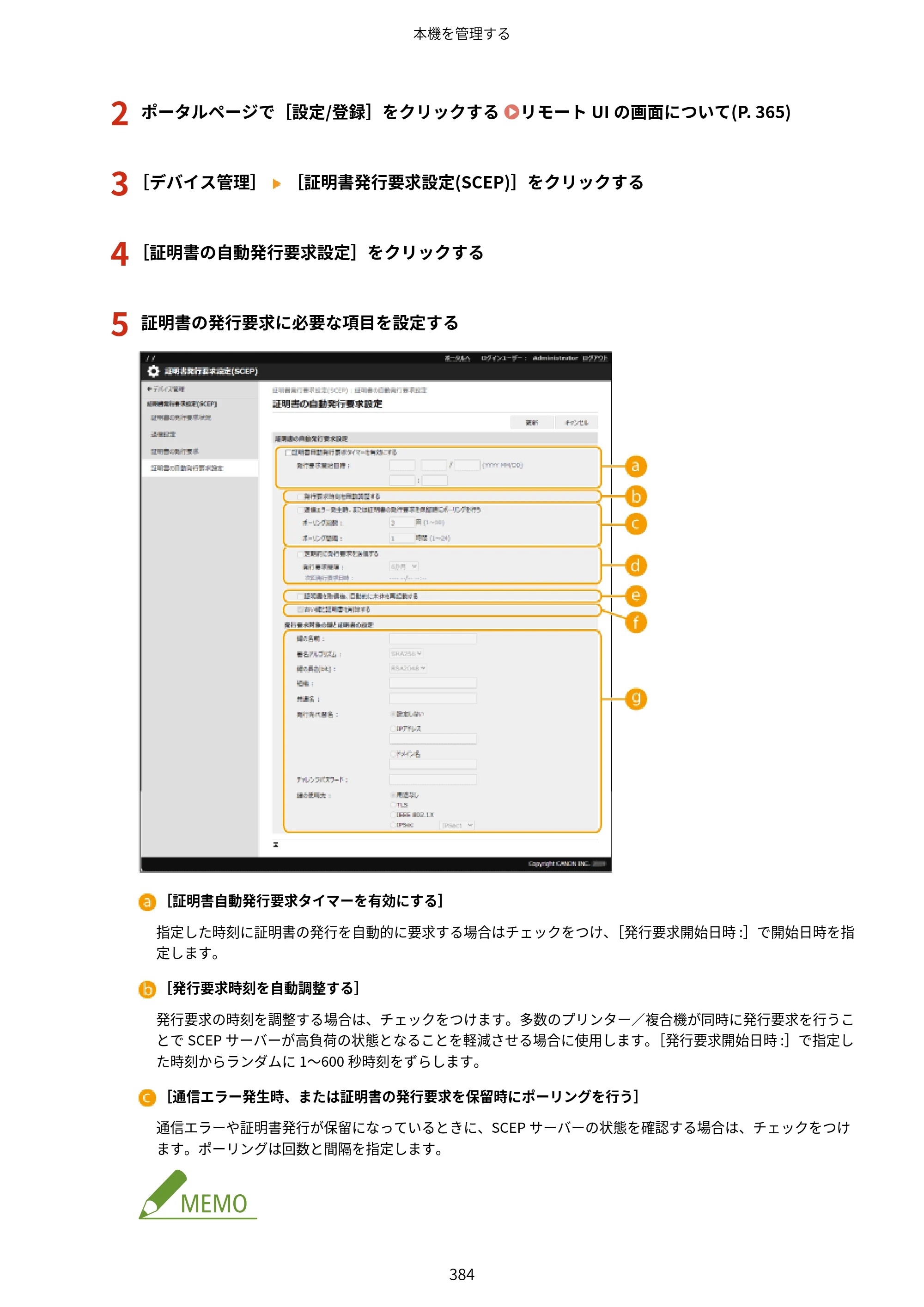This screenshot has height=1307, width=924.
Task: Return via the ←デバイス管理 back link
Action: tap(166, 389)
